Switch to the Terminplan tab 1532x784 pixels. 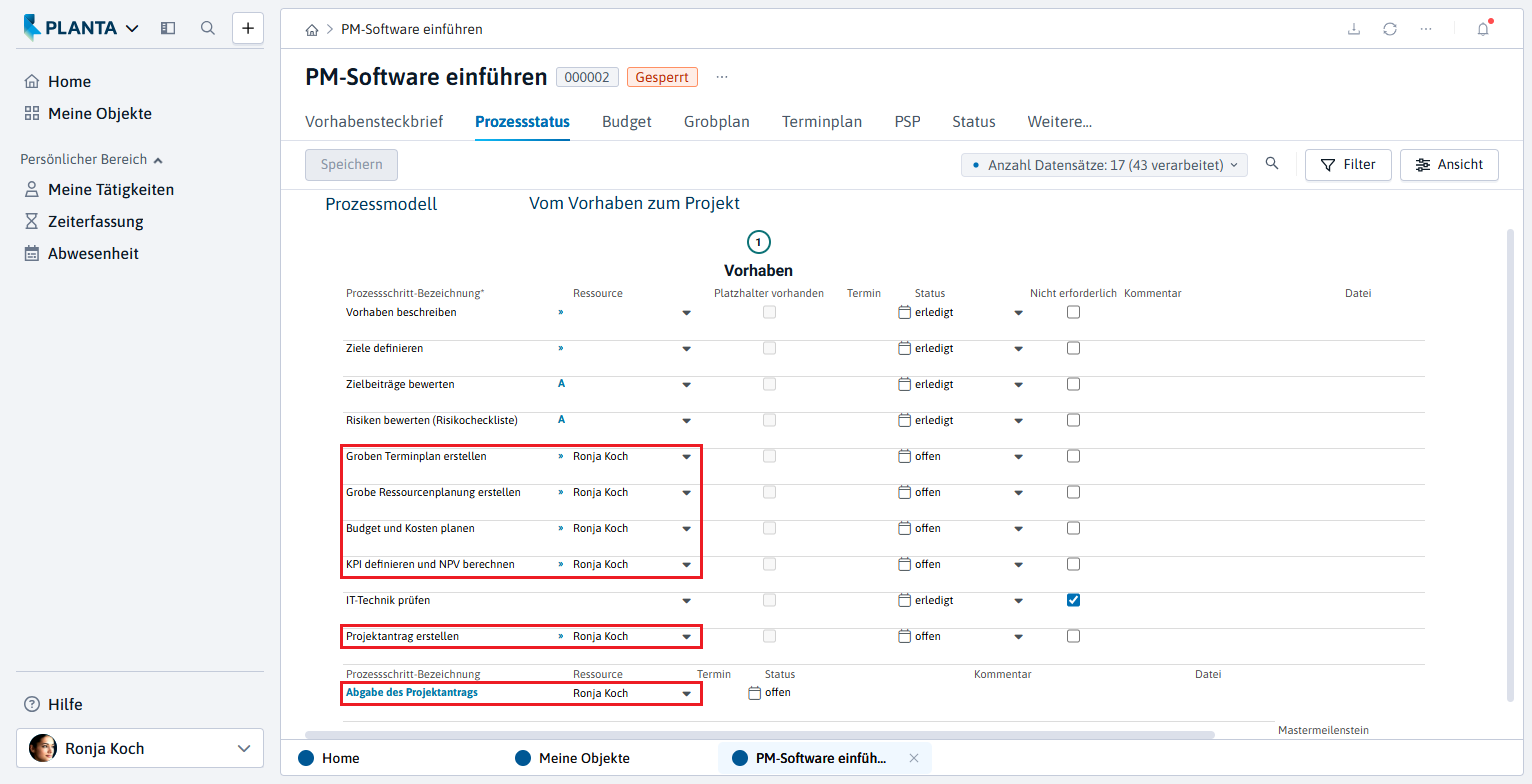(x=822, y=122)
